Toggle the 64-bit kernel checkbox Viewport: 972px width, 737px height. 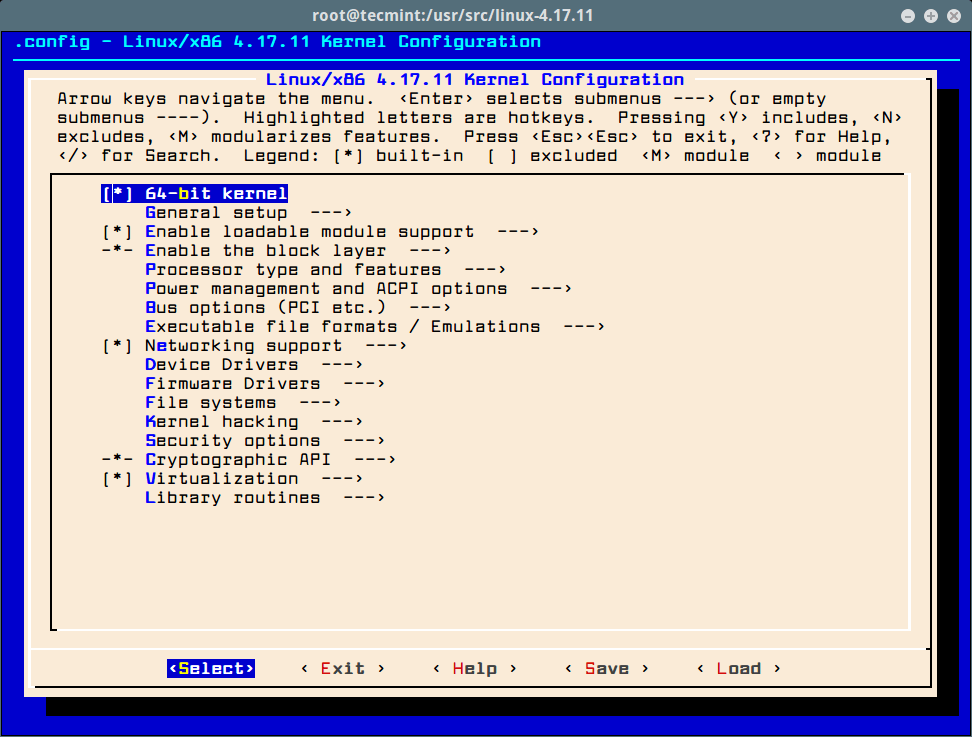(117, 194)
